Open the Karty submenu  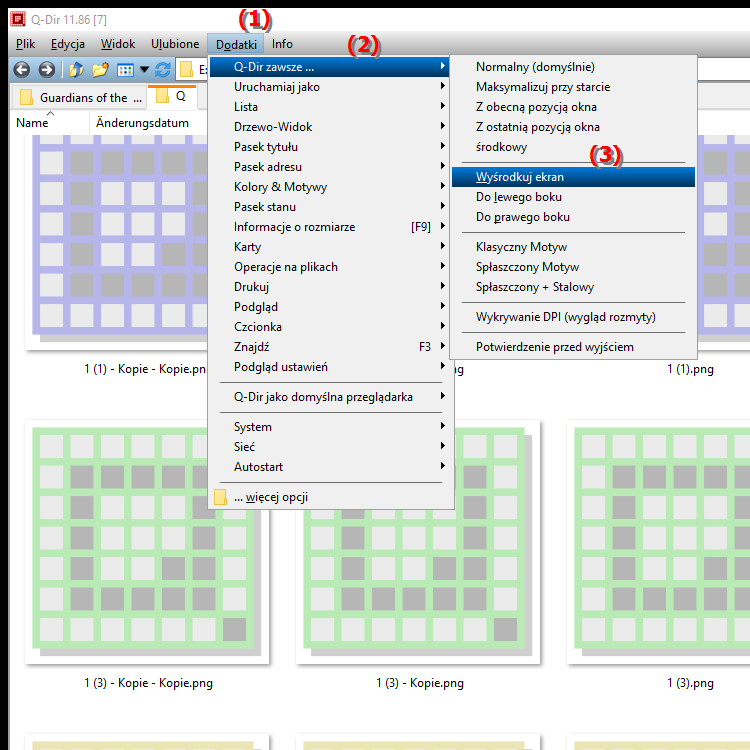pos(329,247)
